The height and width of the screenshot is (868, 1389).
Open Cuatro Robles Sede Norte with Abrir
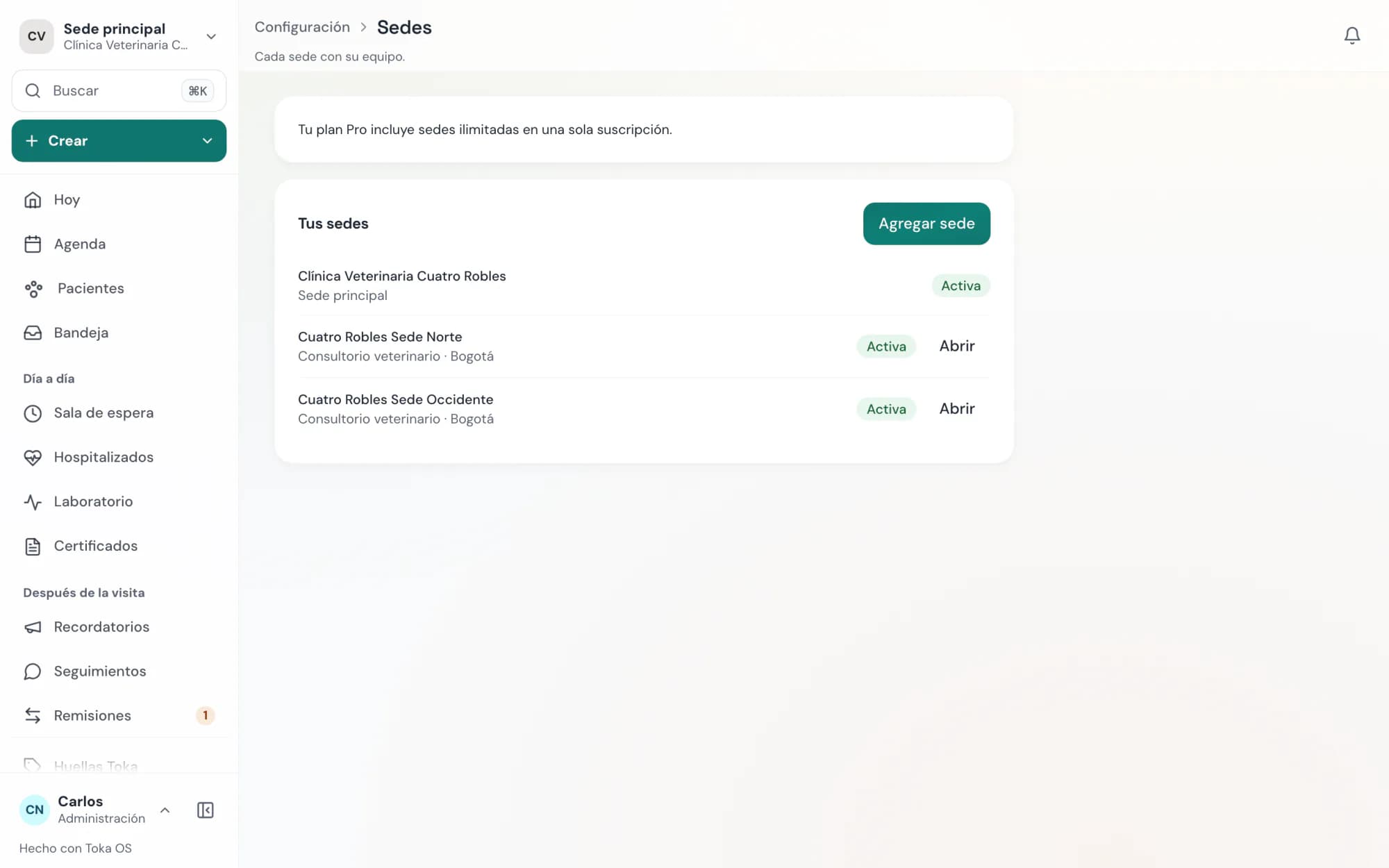(x=957, y=346)
